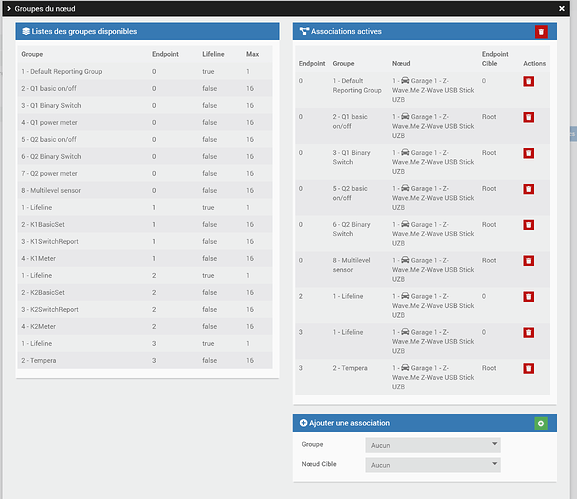Delete endpoint 3 Lifeline association
The width and height of the screenshot is (577, 499).
point(528,332)
